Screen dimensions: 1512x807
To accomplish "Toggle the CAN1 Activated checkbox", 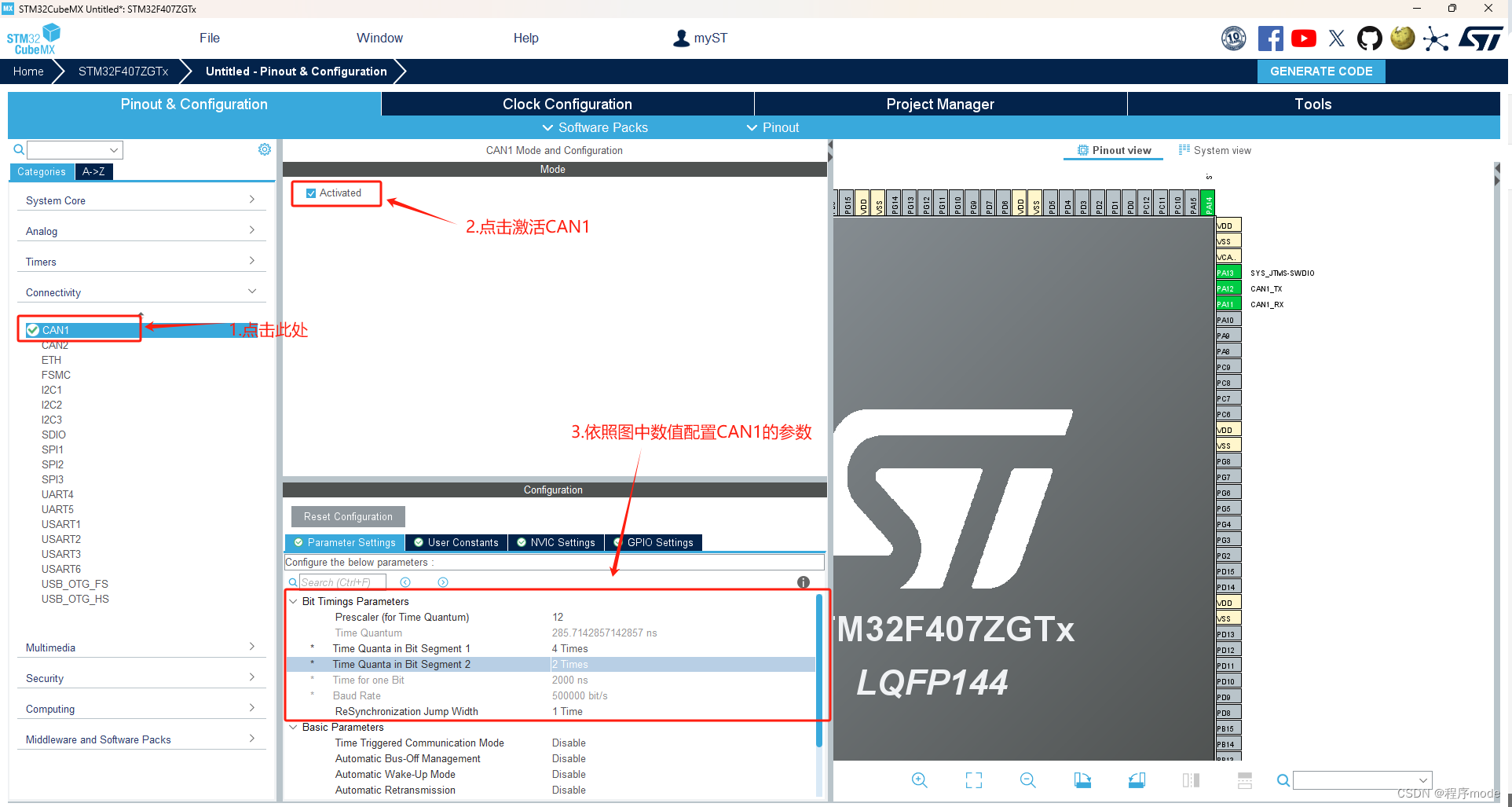I will 311,193.
